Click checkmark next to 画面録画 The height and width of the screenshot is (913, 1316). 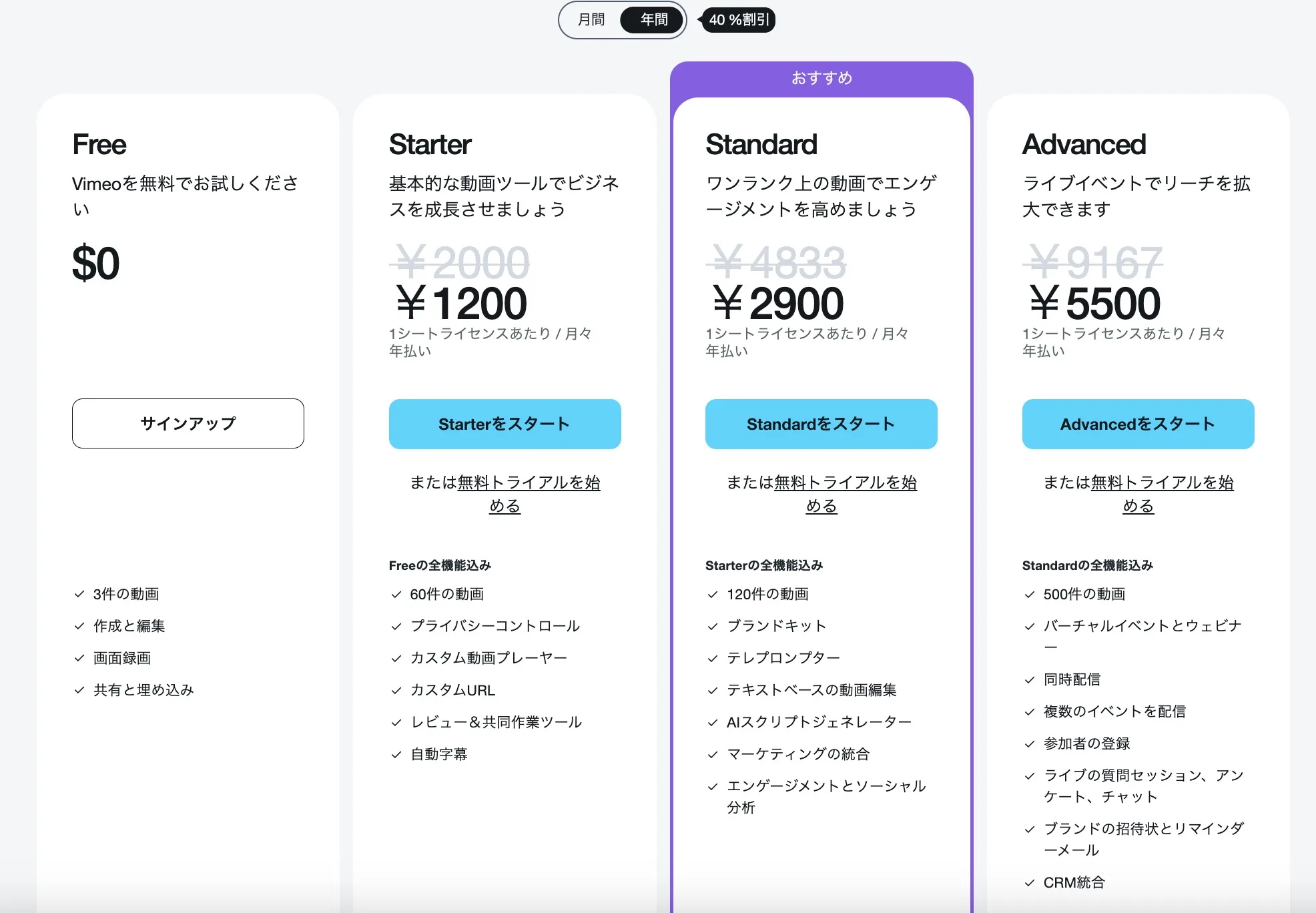click(79, 658)
